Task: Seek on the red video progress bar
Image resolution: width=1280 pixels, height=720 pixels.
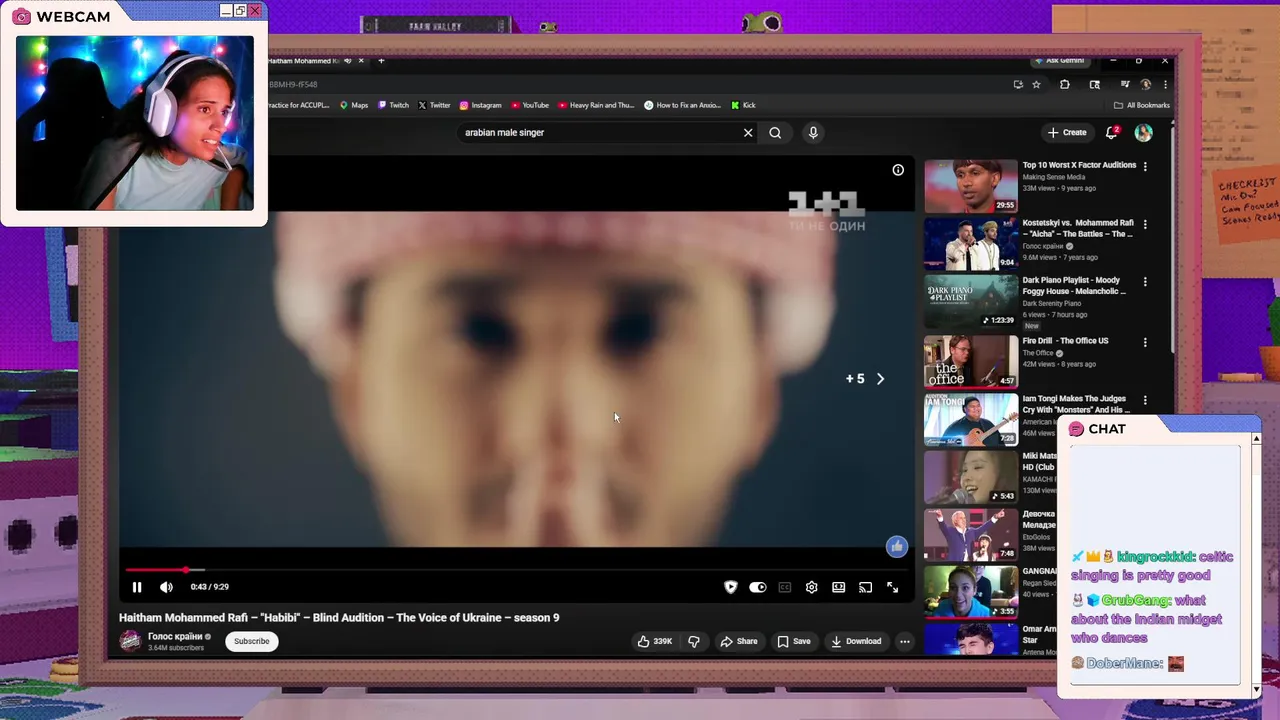Action: pos(516,570)
